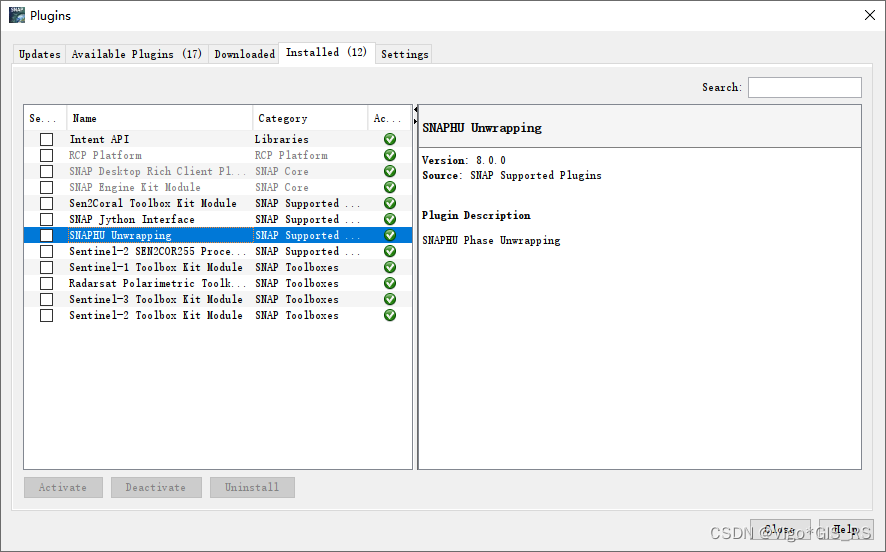Sort plugins by the Category column header
The image size is (886, 552).
tap(310, 118)
